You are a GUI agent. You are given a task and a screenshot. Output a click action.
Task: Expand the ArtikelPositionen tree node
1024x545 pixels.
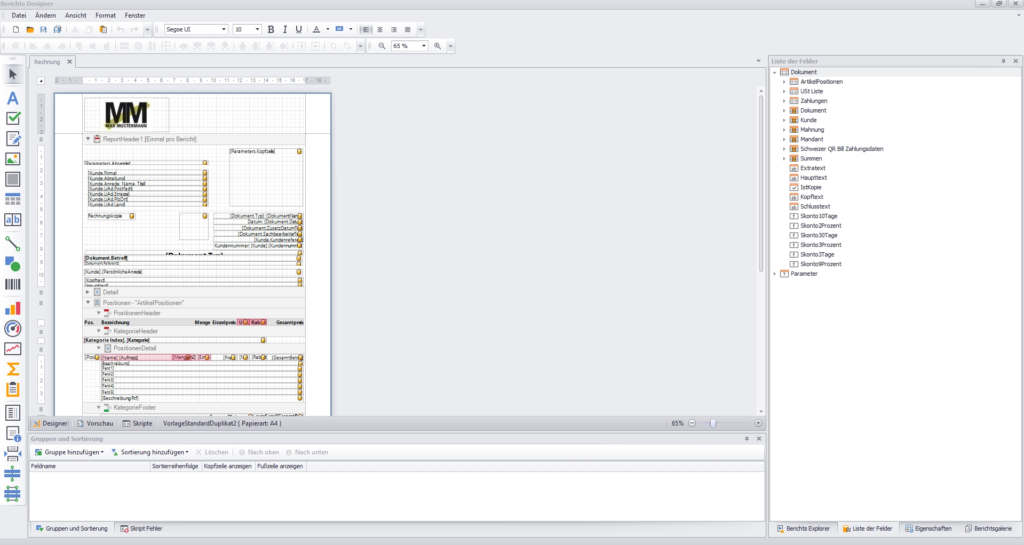coord(784,82)
